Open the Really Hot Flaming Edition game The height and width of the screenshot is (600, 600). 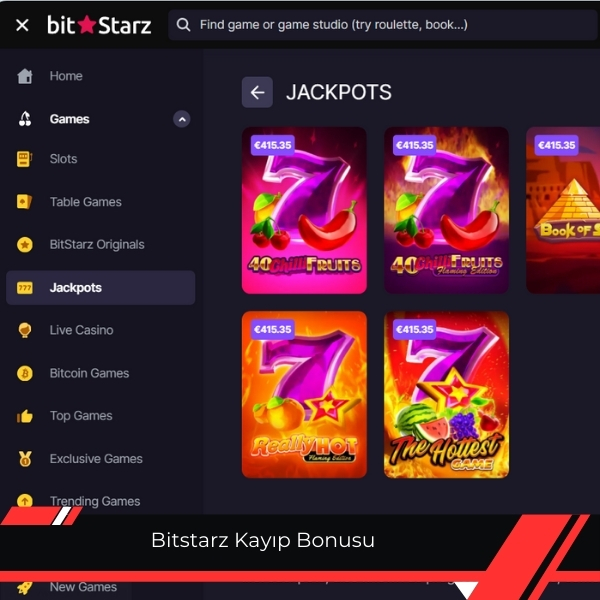coord(304,395)
